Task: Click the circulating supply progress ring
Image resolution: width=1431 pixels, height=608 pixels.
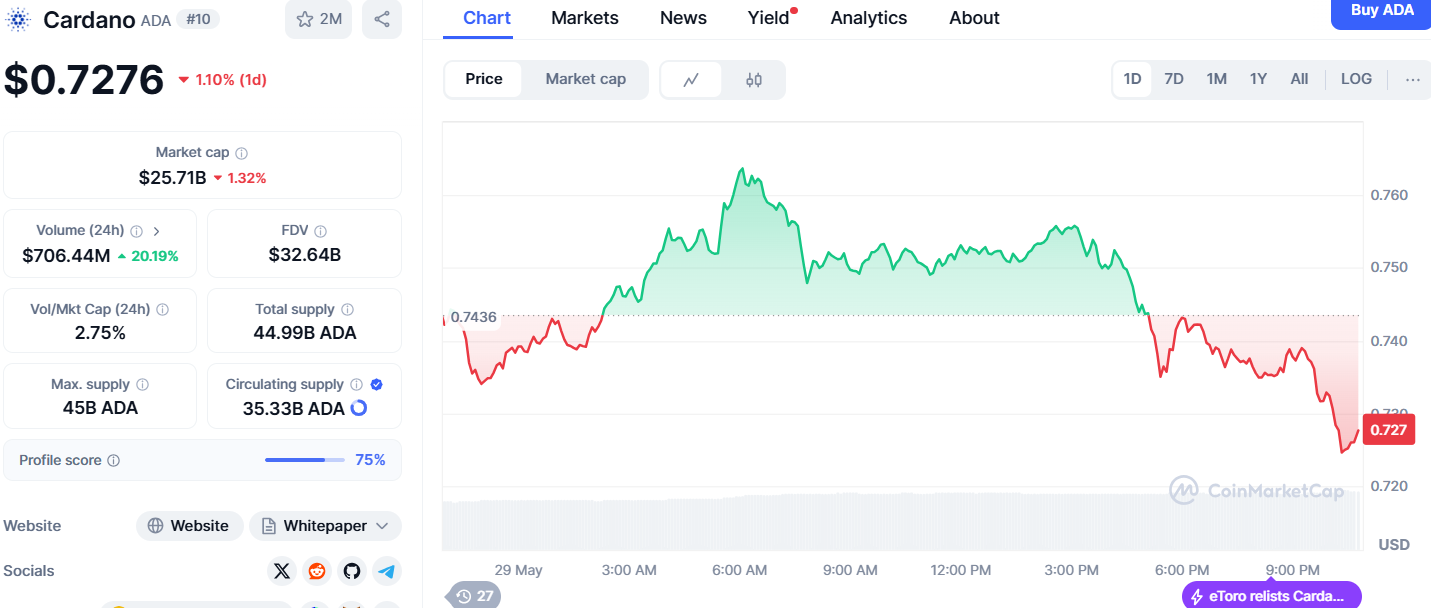Action: tap(358, 408)
